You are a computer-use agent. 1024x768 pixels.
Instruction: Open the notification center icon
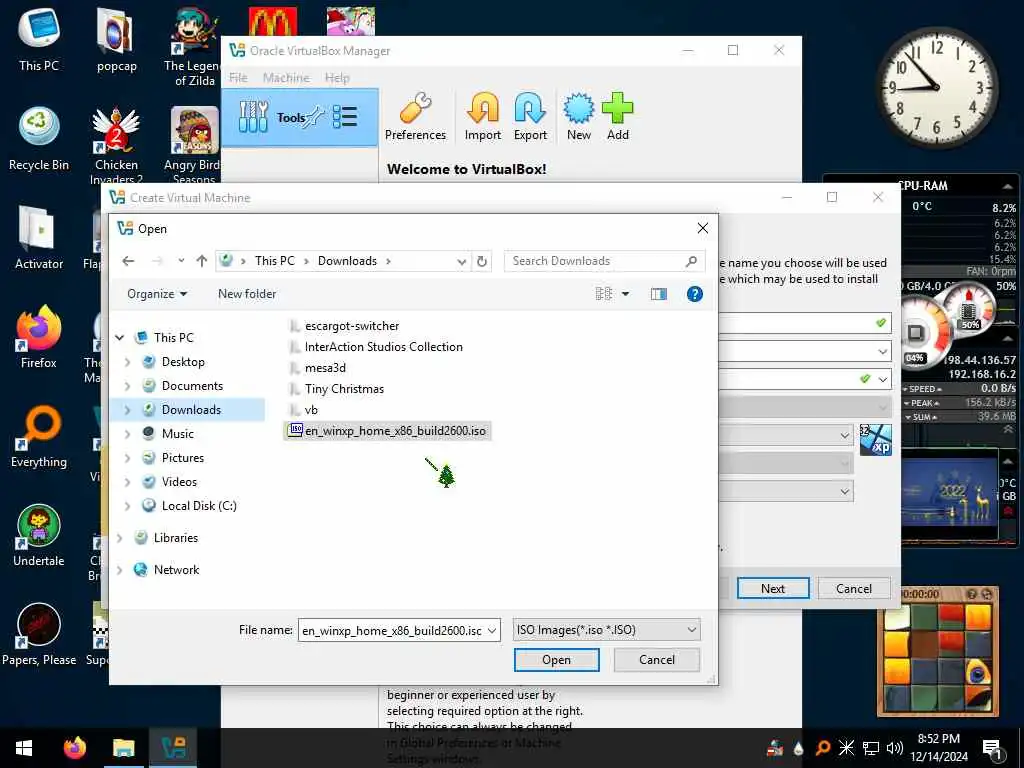[x=992, y=748]
